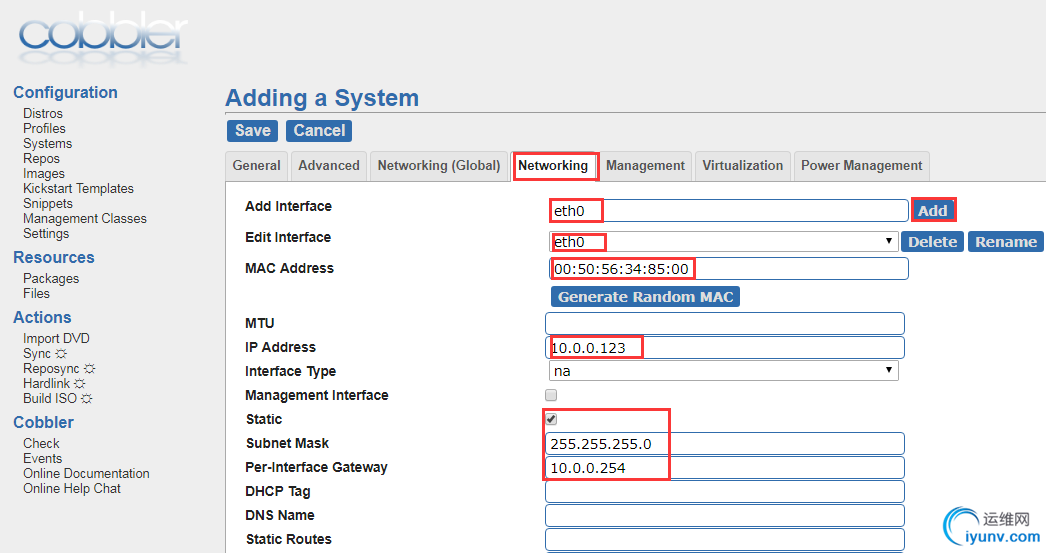The height and width of the screenshot is (553, 1046).
Task: Open the Power Management tab
Action: [861, 165]
